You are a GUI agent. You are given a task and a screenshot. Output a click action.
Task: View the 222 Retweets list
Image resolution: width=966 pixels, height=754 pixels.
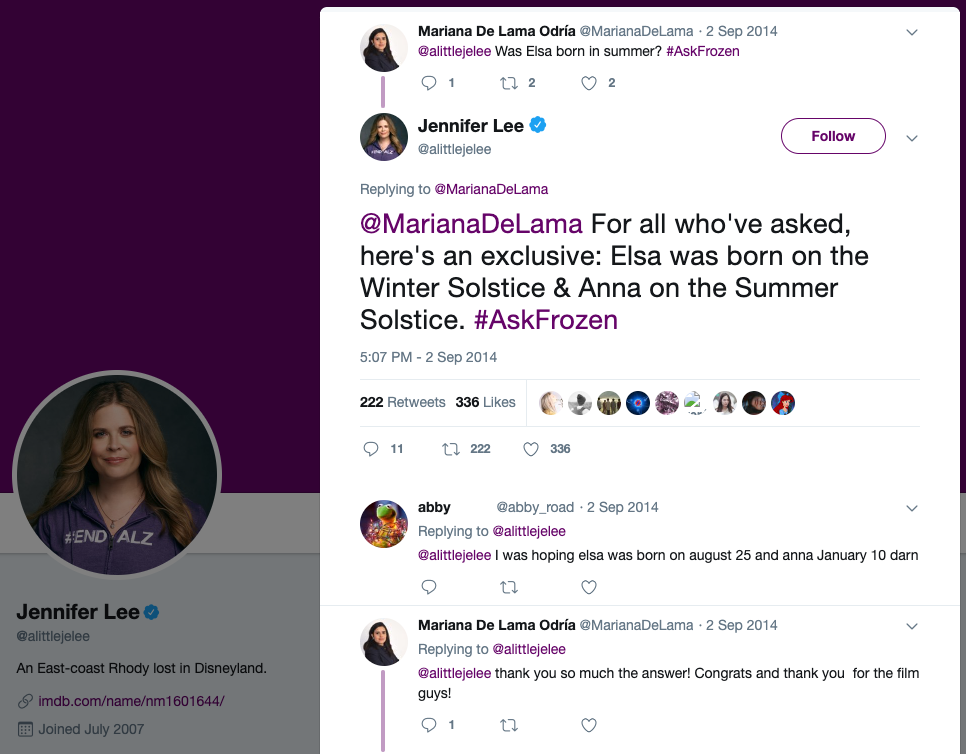402,402
